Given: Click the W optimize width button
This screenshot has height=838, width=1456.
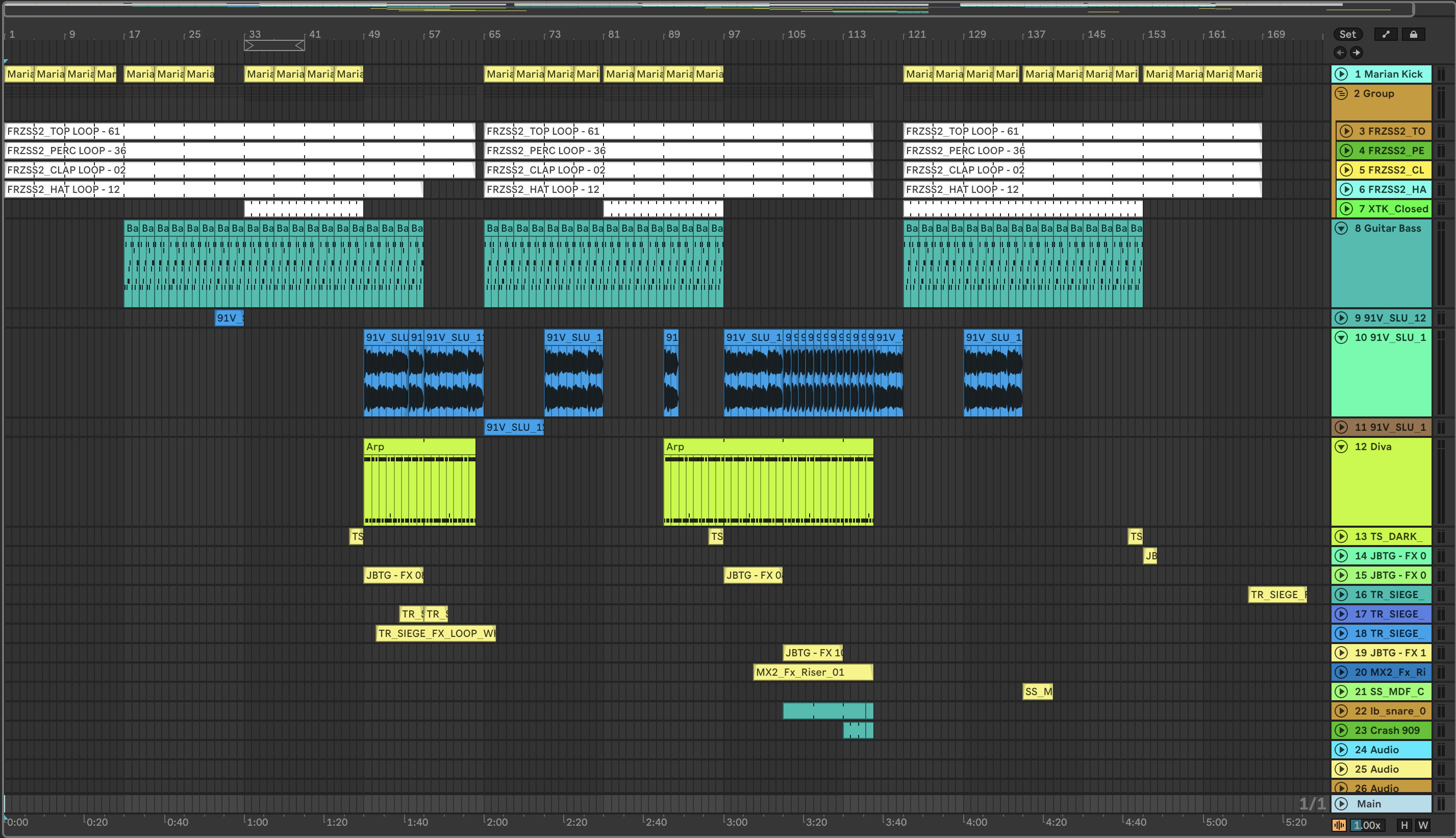Looking at the screenshot, I should (1423, 825).
